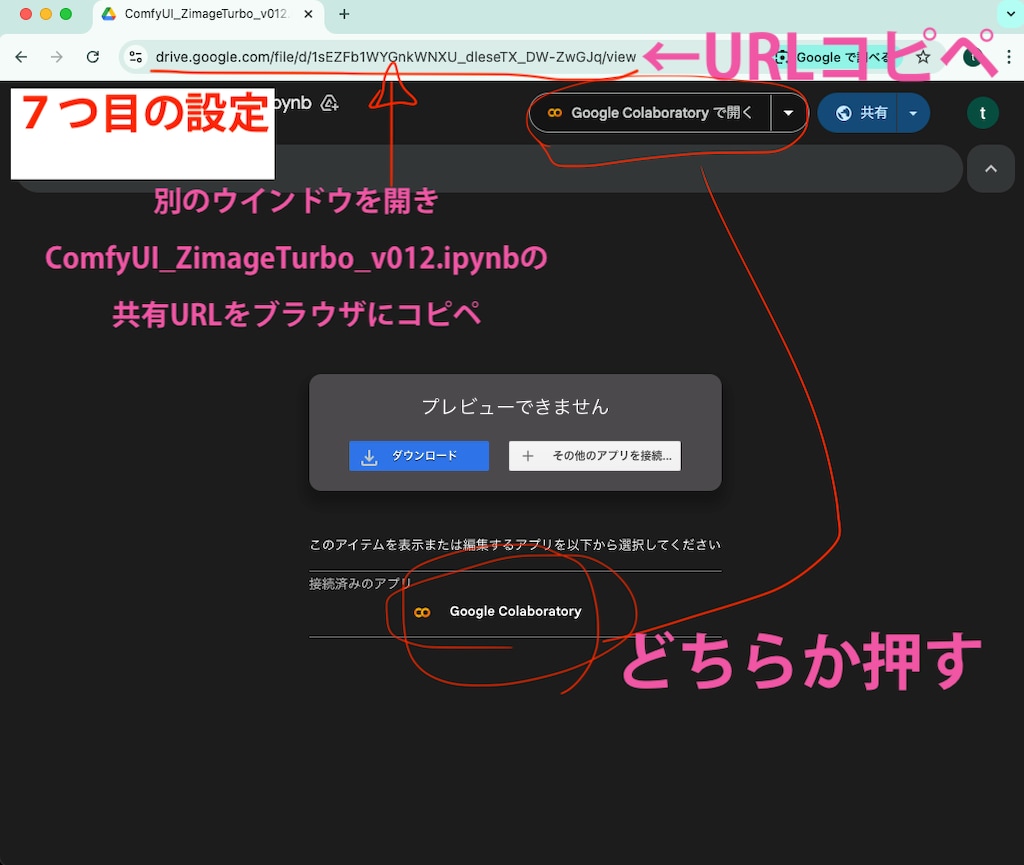1024x865 pixels.
Task: Click the browser reload icon
Action: pyautogui.click(x=91, y=57)
